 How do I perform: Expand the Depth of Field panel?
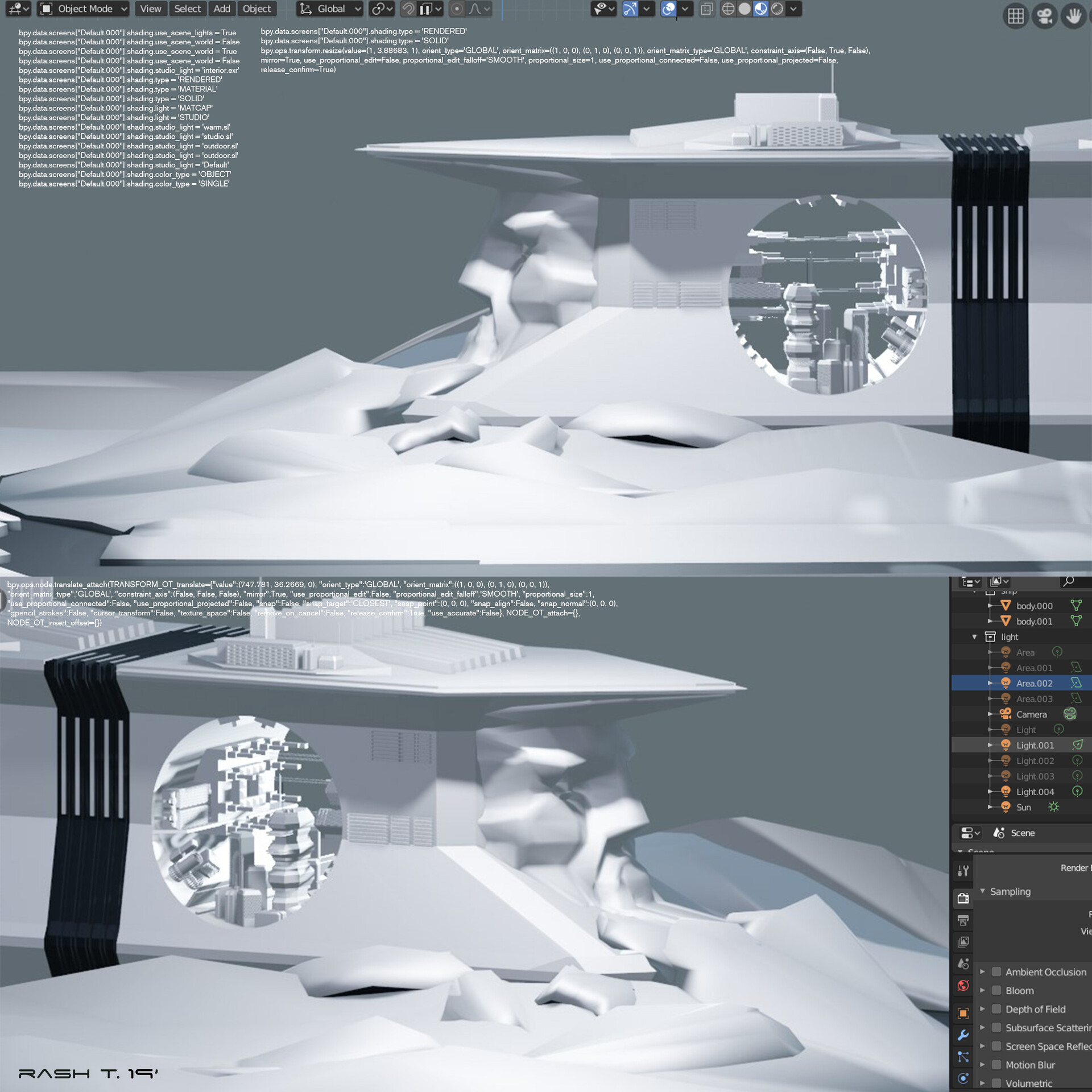982,1009
